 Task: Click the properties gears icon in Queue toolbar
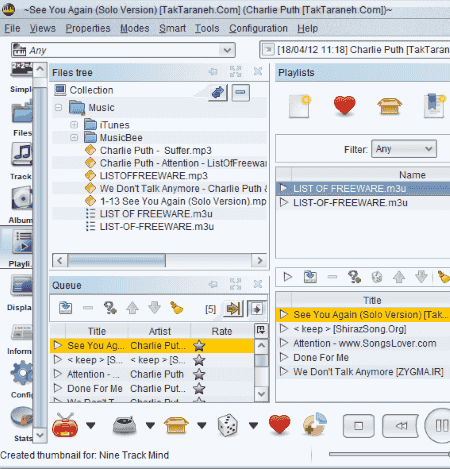[110, 308]
